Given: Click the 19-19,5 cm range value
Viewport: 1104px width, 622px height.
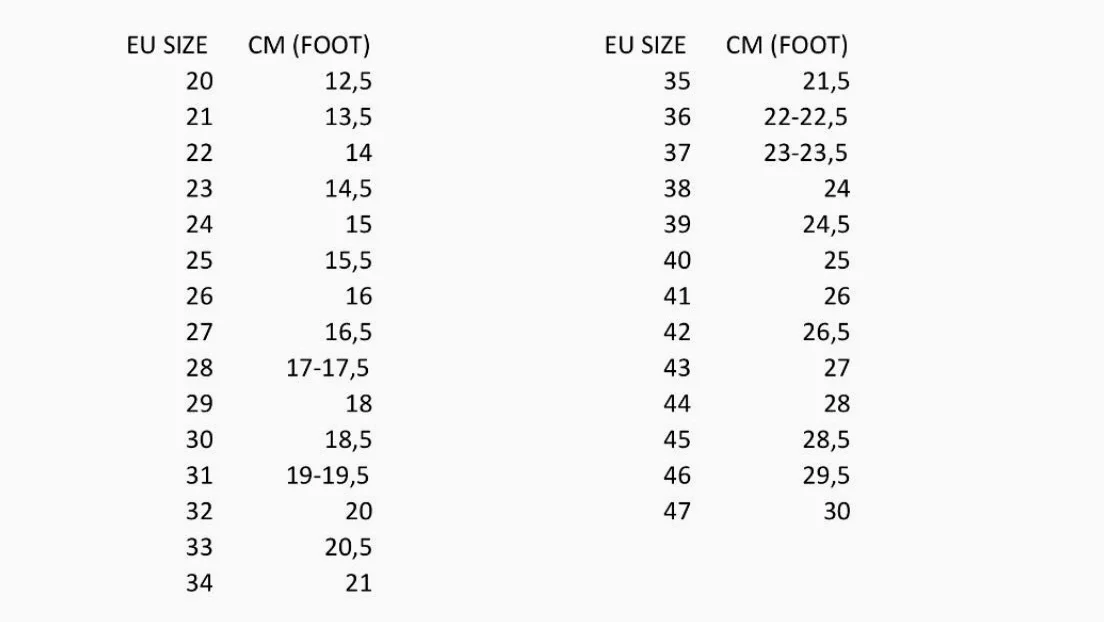Looking at the screenshot, I should coord(327,476).
